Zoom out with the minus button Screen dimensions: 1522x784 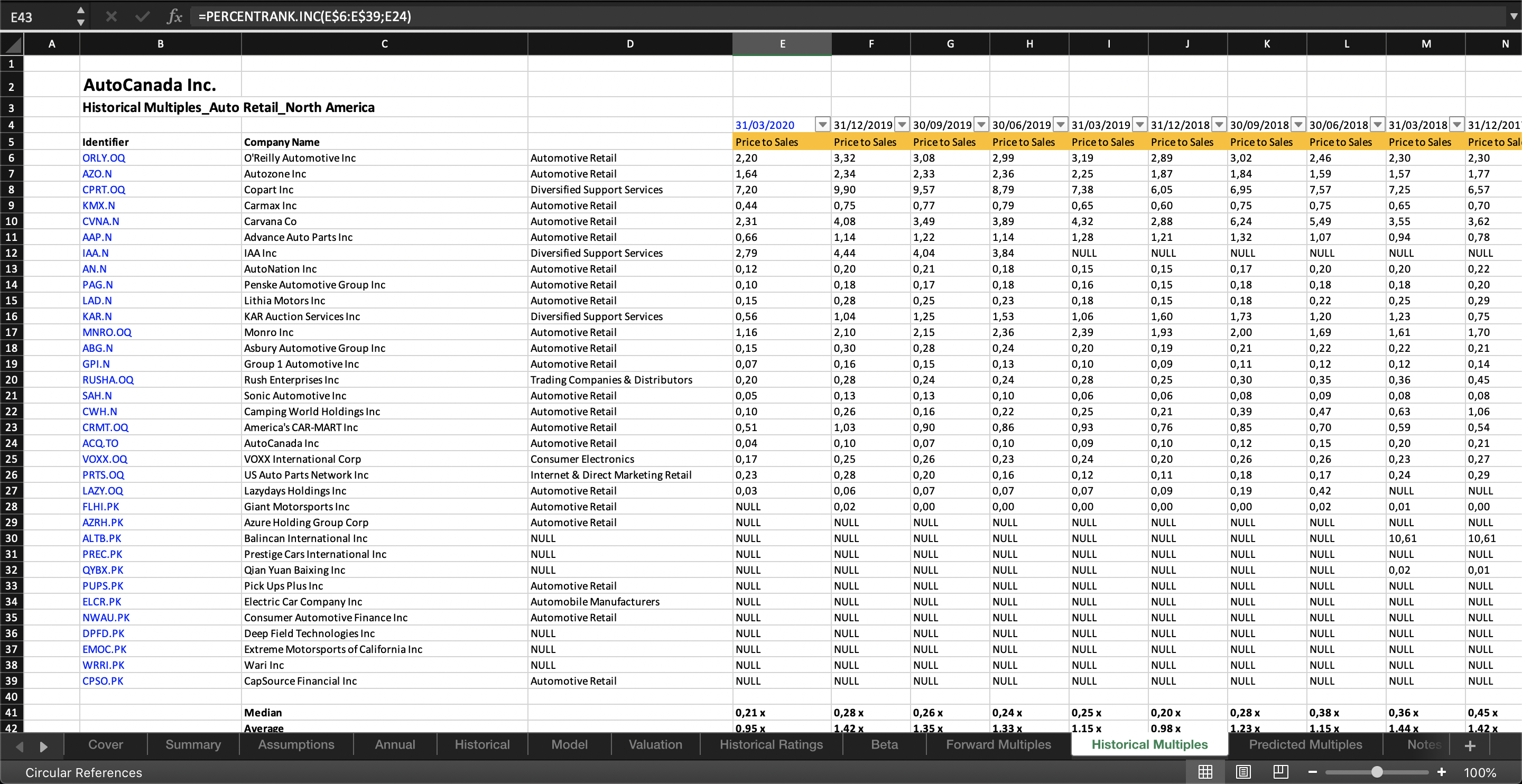point(1312,772)
